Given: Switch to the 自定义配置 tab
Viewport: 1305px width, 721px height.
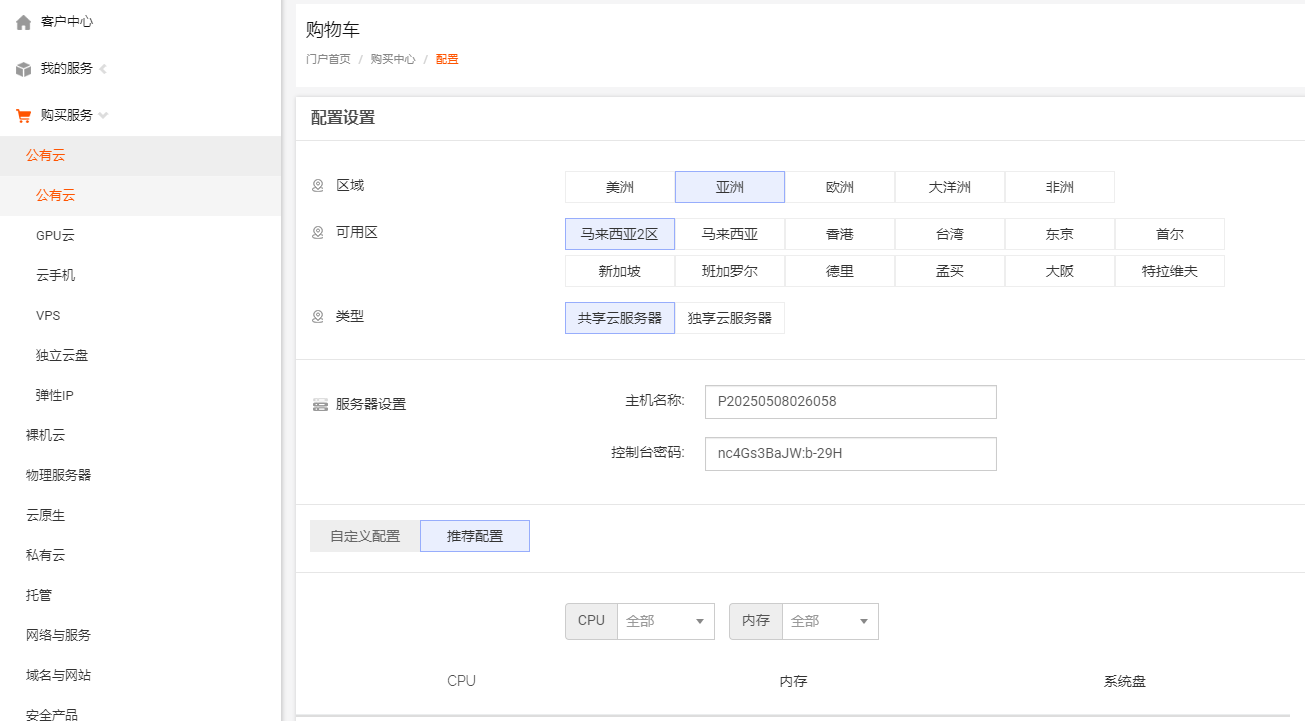Looking at the screenshot, I should [x=365, y=536].
